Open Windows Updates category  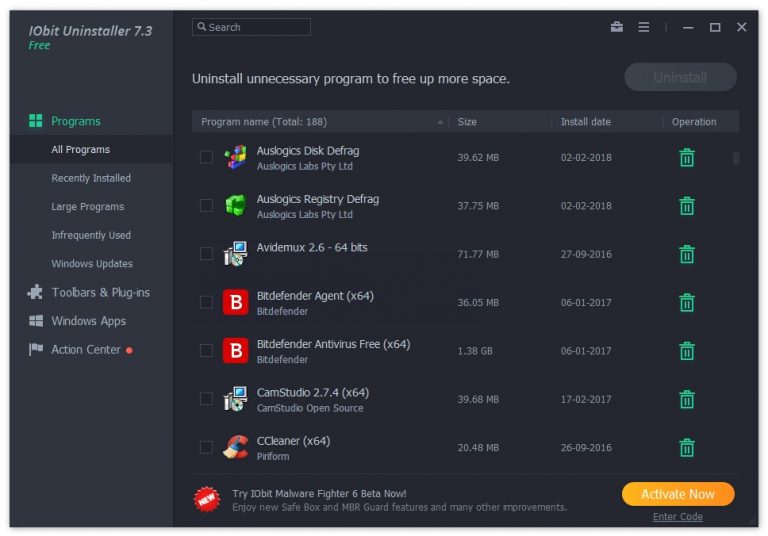click(91, 264)
